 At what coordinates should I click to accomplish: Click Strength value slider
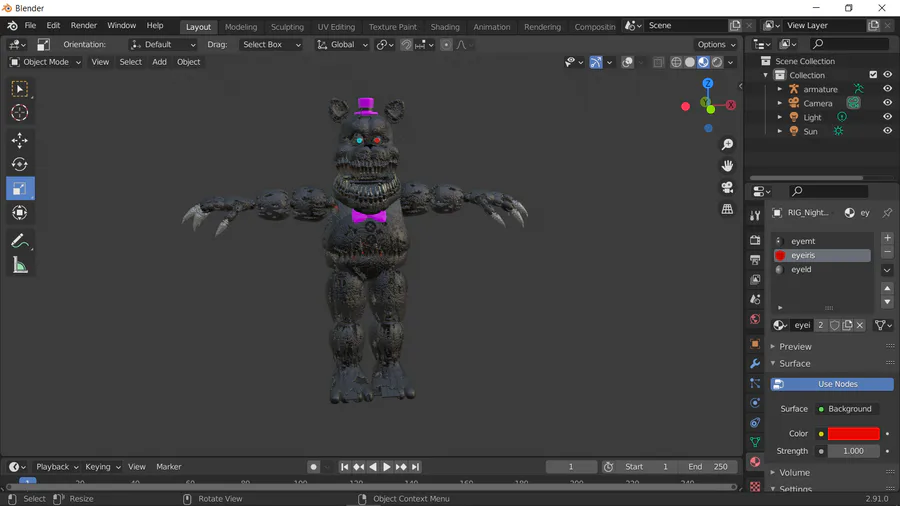click(x=854, y=451)
